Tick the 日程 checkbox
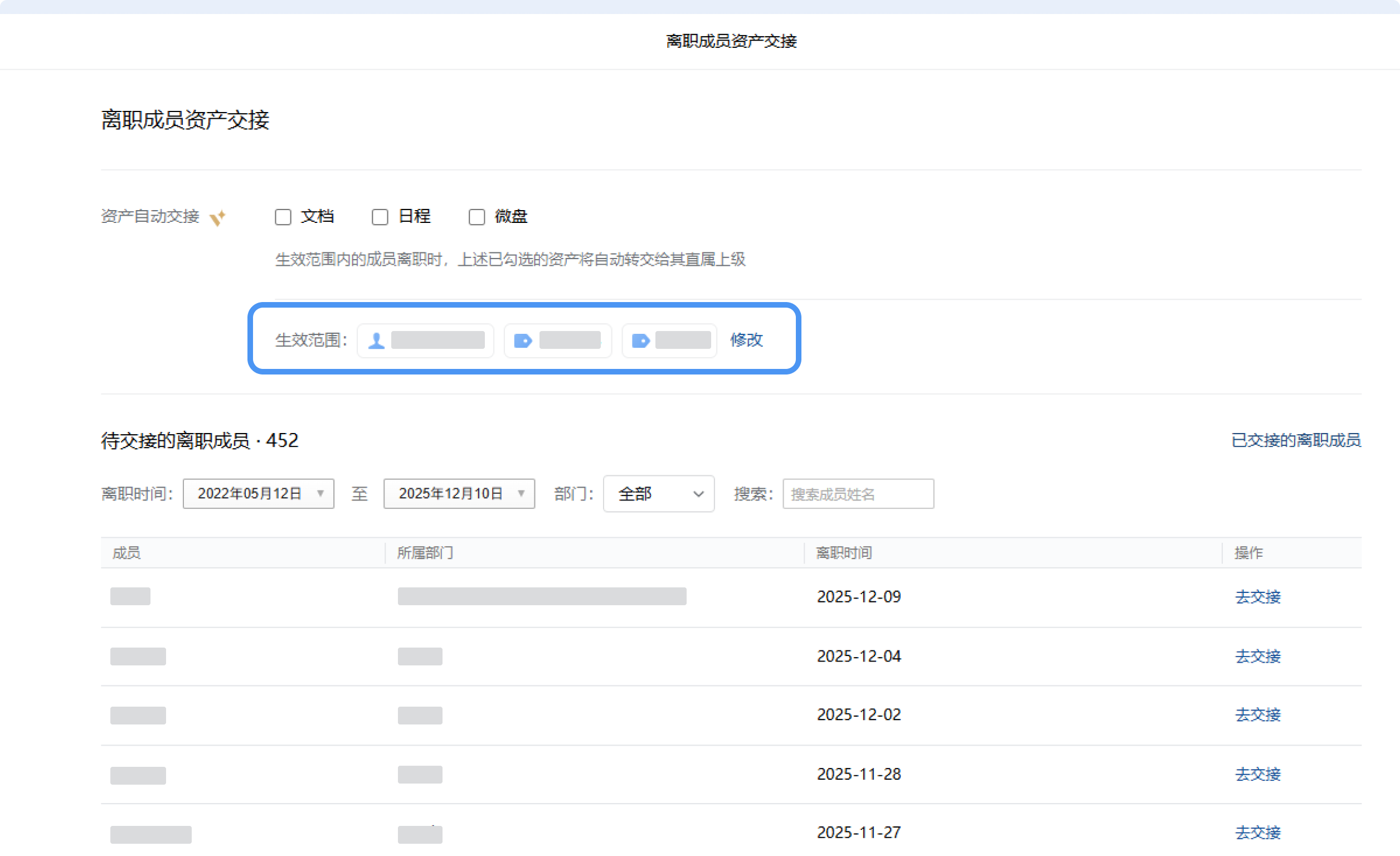Image resolution: width=1400 pixels, height=856 pixels. coord(380,217)
